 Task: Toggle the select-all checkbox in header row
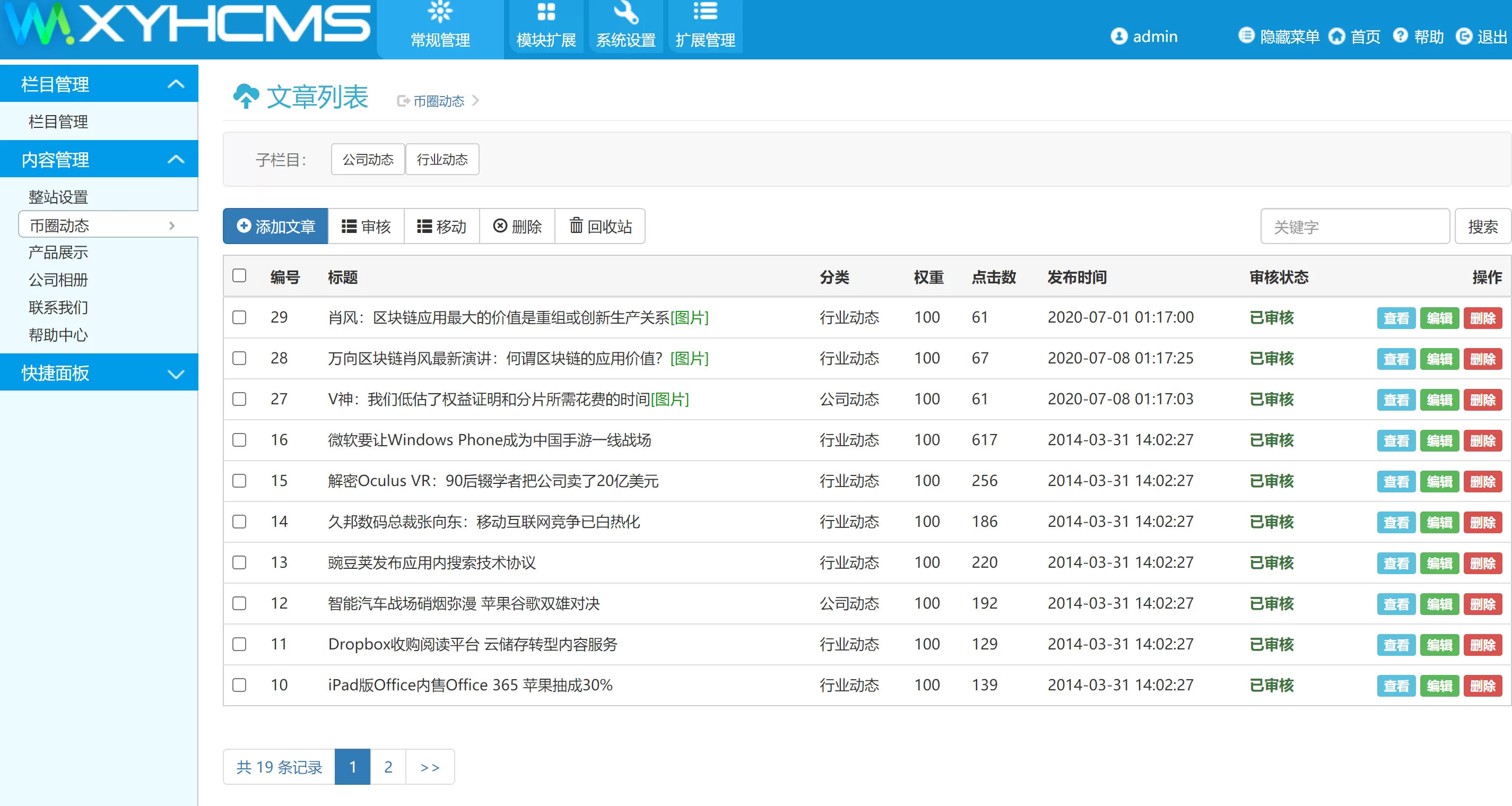pyautogui.click(x=239, y=275)
